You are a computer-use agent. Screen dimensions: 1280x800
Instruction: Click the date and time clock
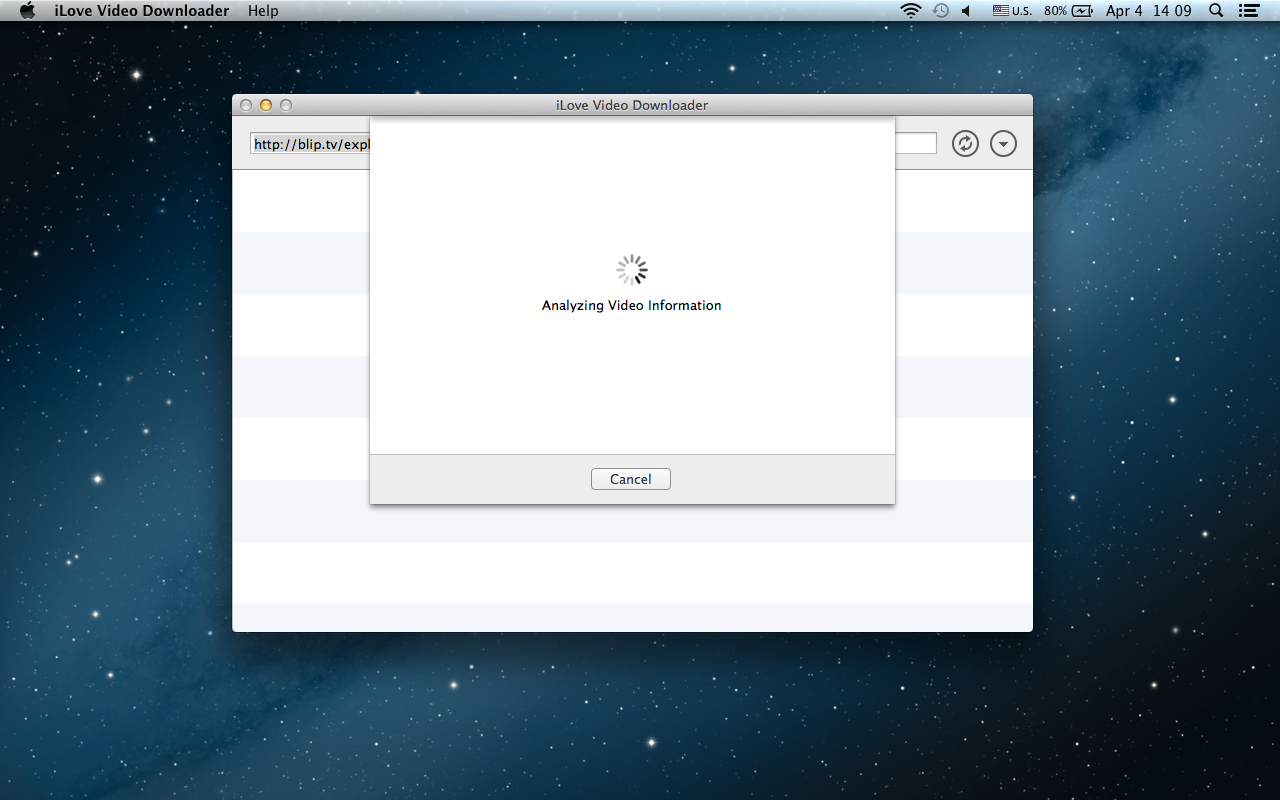click(1149, 11)
